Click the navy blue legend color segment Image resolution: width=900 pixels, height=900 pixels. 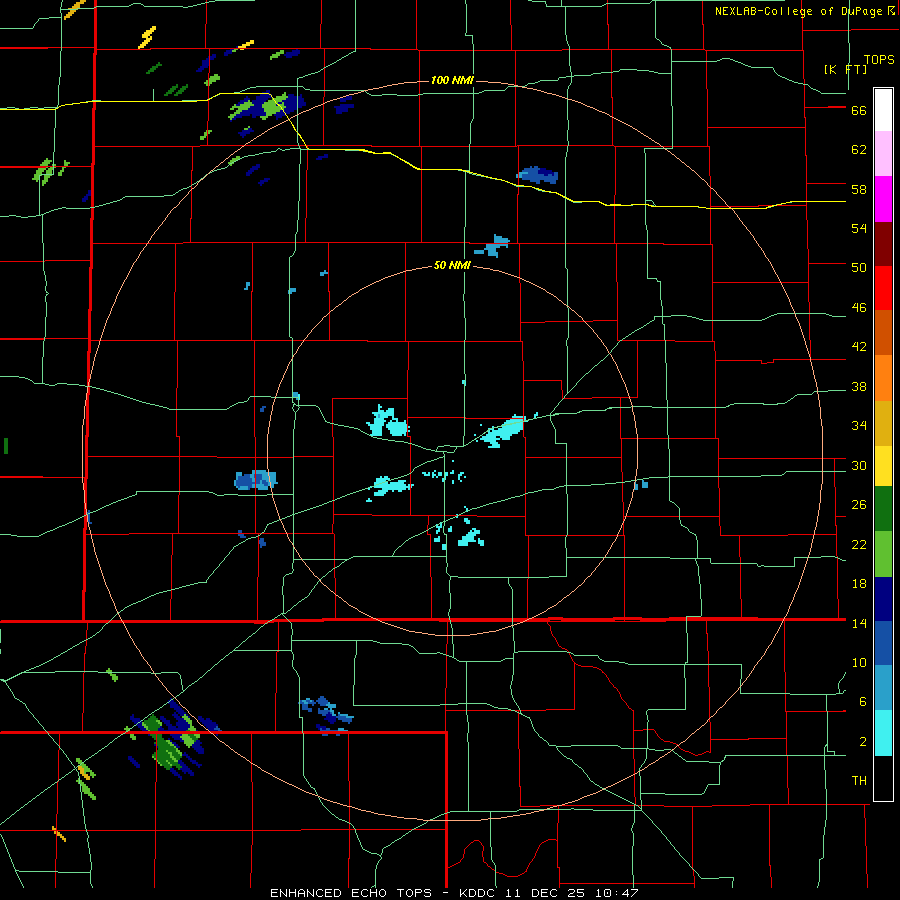pos(883,599)
